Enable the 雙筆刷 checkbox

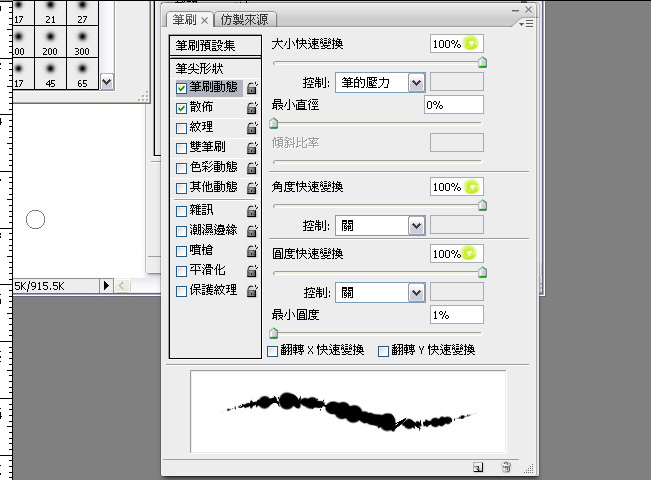pyautogui.click(x=181, y=148)
